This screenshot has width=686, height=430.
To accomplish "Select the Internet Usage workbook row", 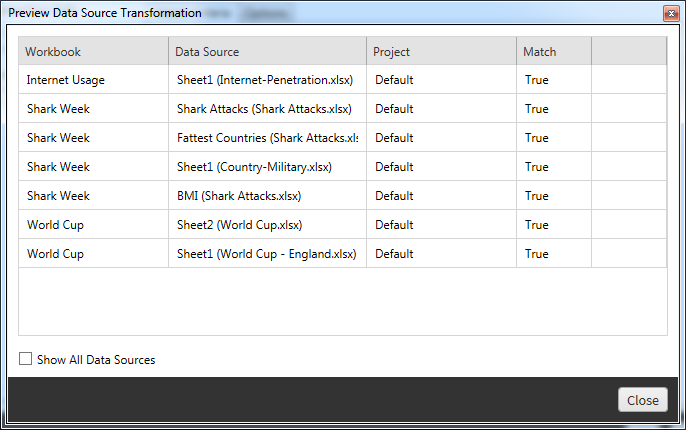I will [66, 80].
